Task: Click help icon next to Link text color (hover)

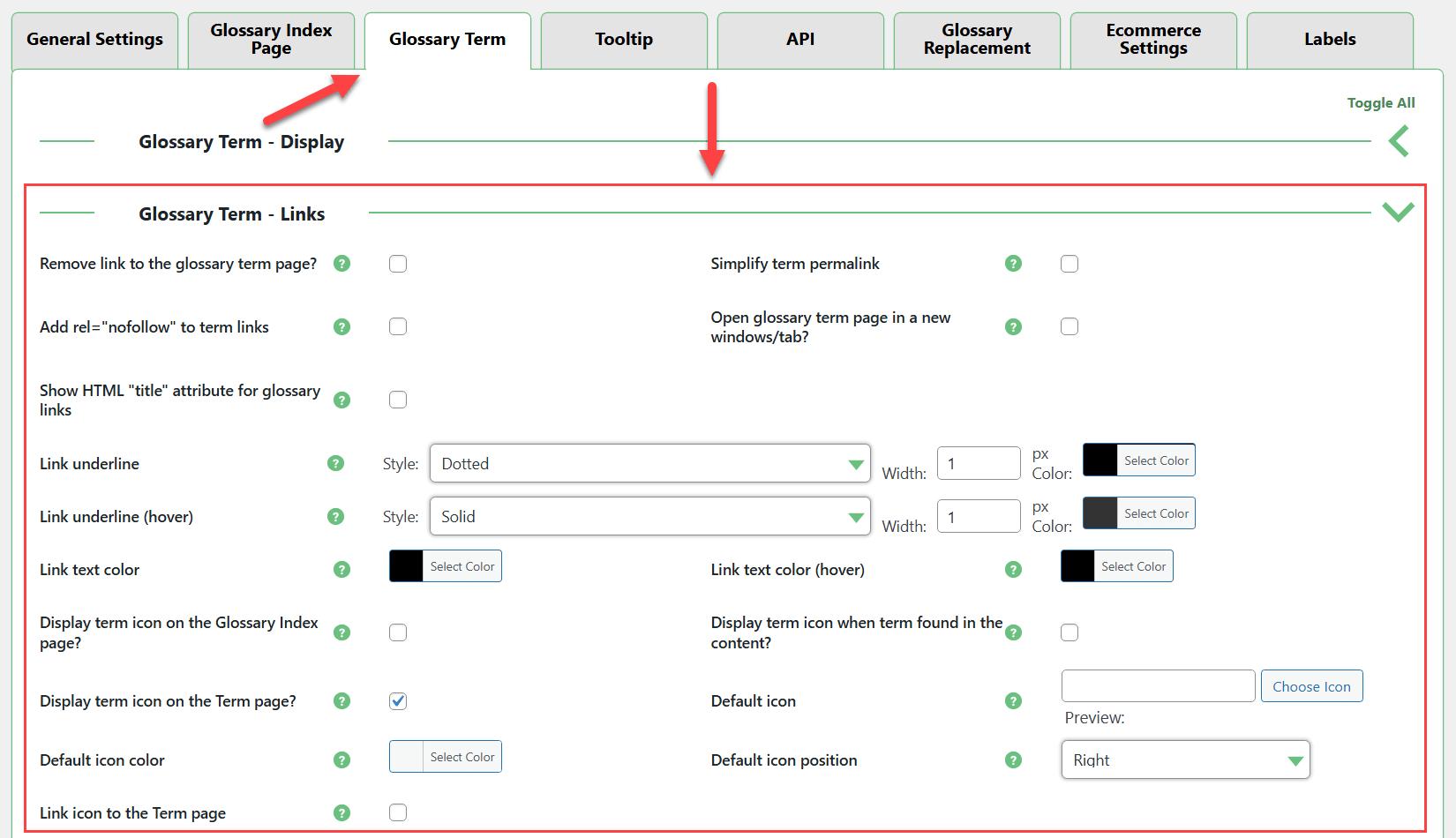Action: [1013, 570]
